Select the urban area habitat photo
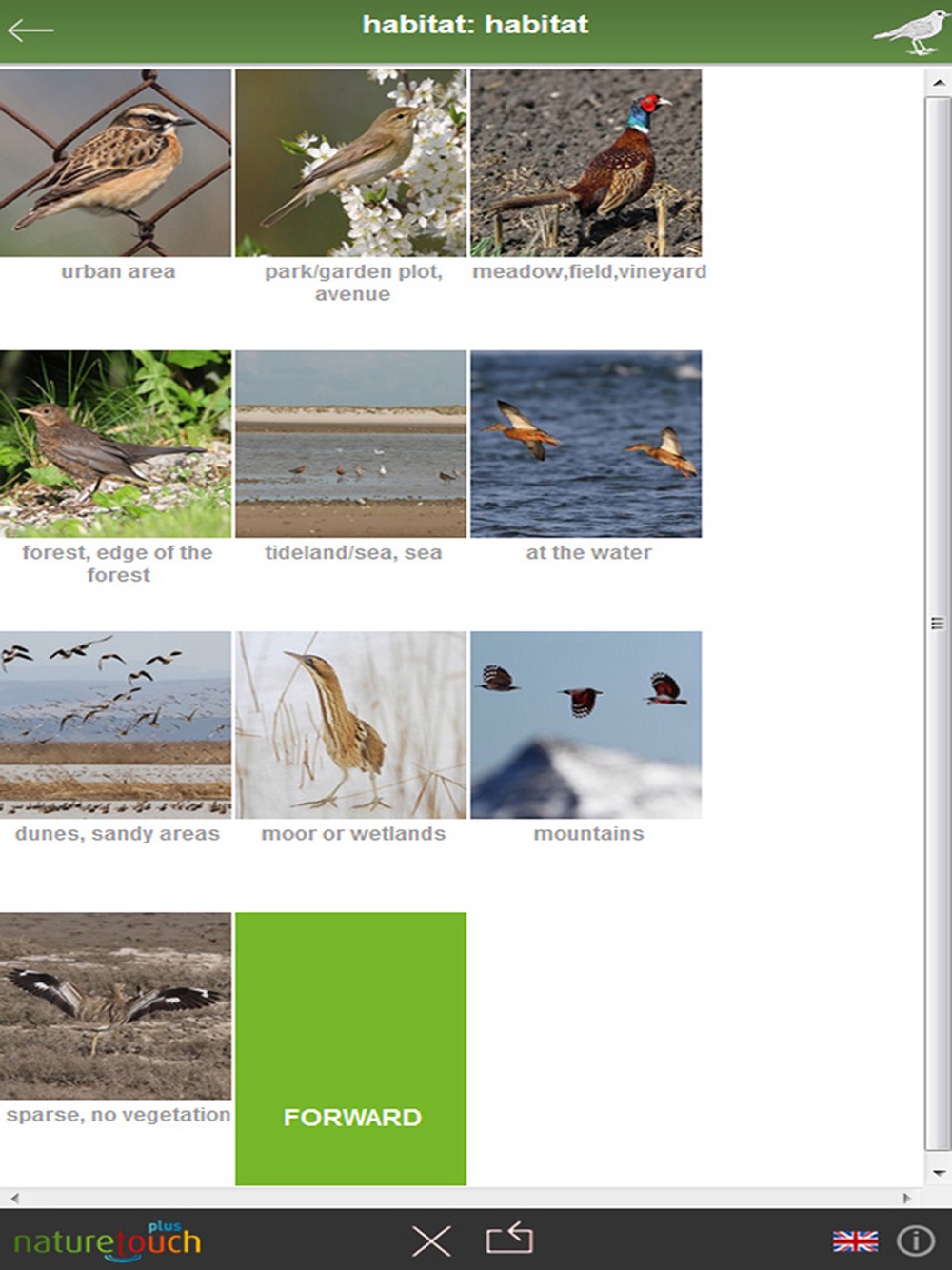This screenshot has width=952, height=1270. pyautogui.click(x=115, y=163)
